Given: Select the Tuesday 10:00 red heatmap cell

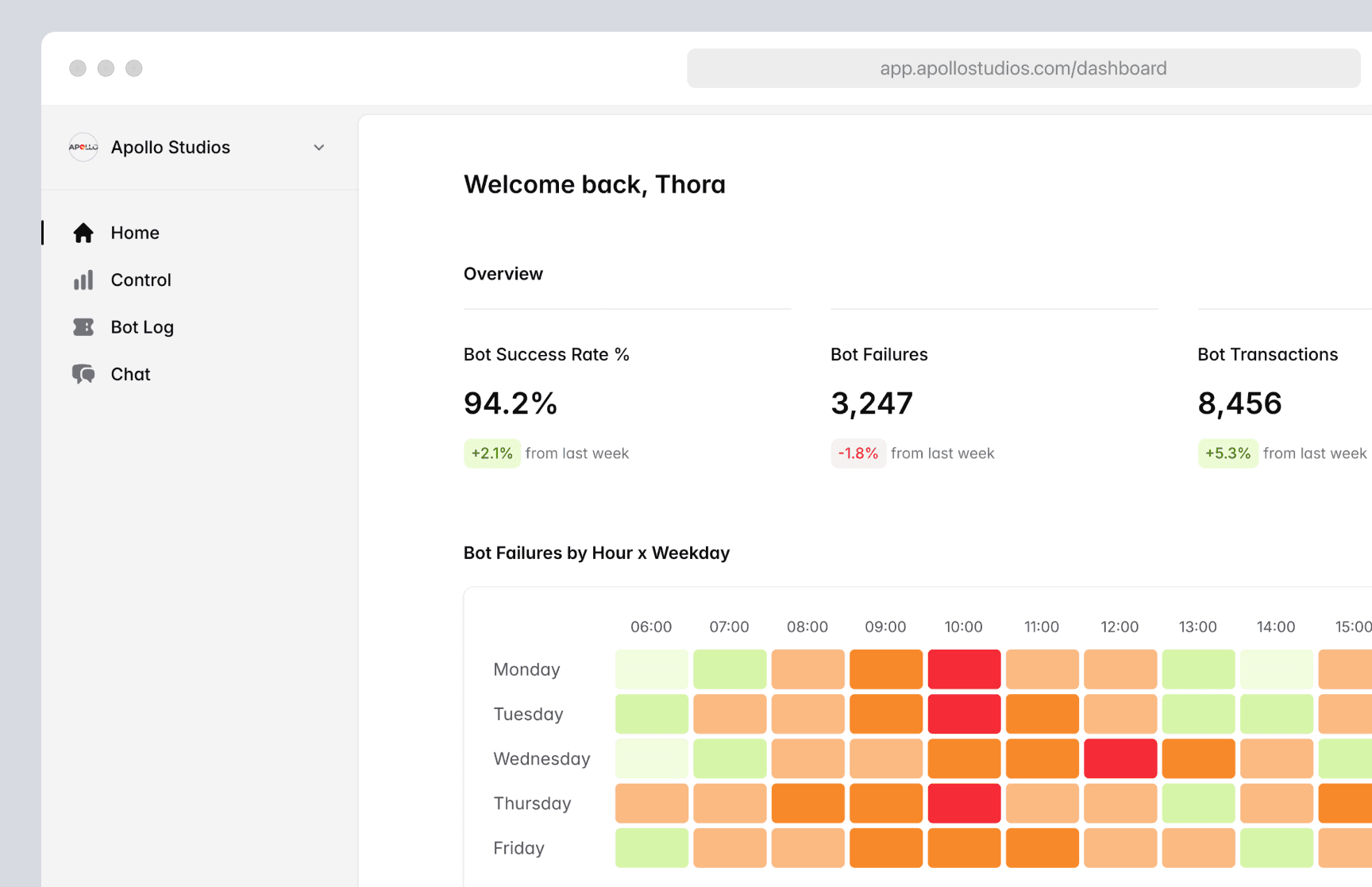Looking at the screenshot, I should (964, 714).
